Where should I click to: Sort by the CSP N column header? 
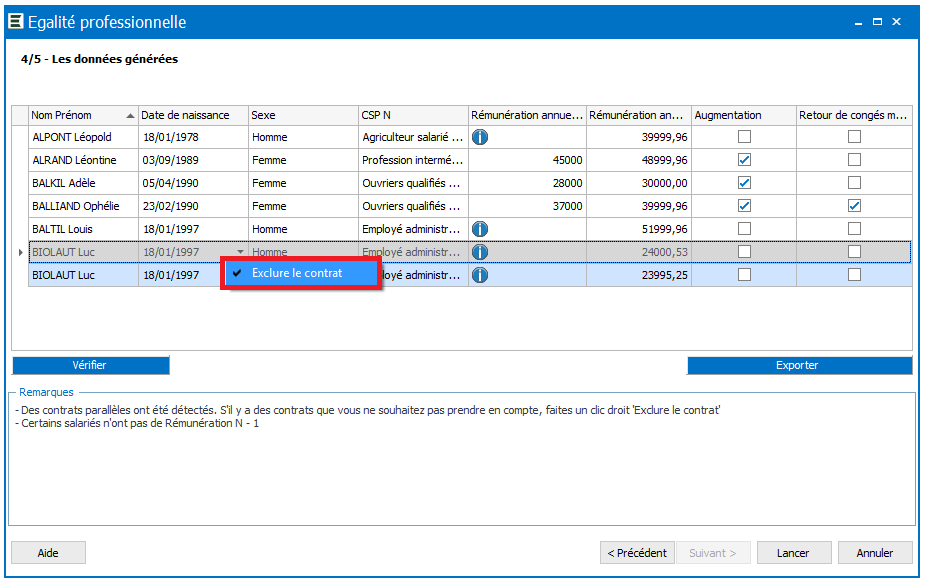pos(413,116)
